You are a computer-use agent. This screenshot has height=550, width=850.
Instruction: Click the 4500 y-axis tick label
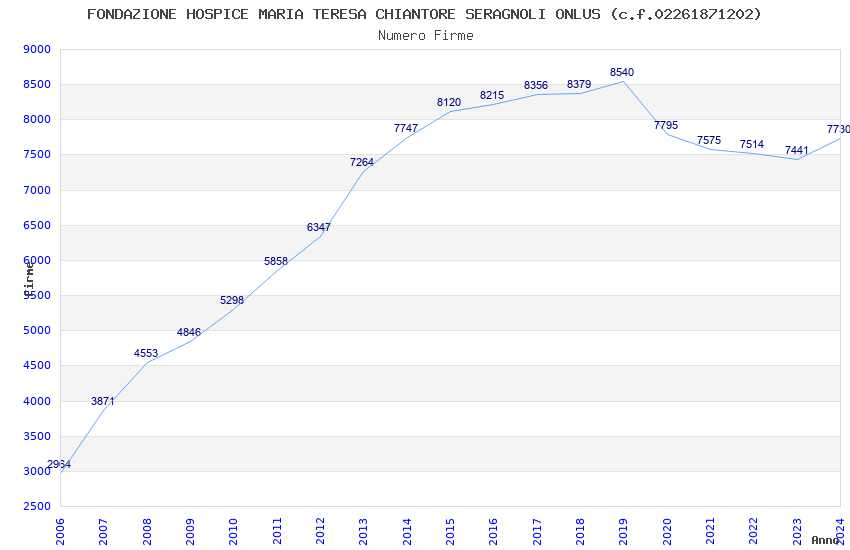pos(37,366)
